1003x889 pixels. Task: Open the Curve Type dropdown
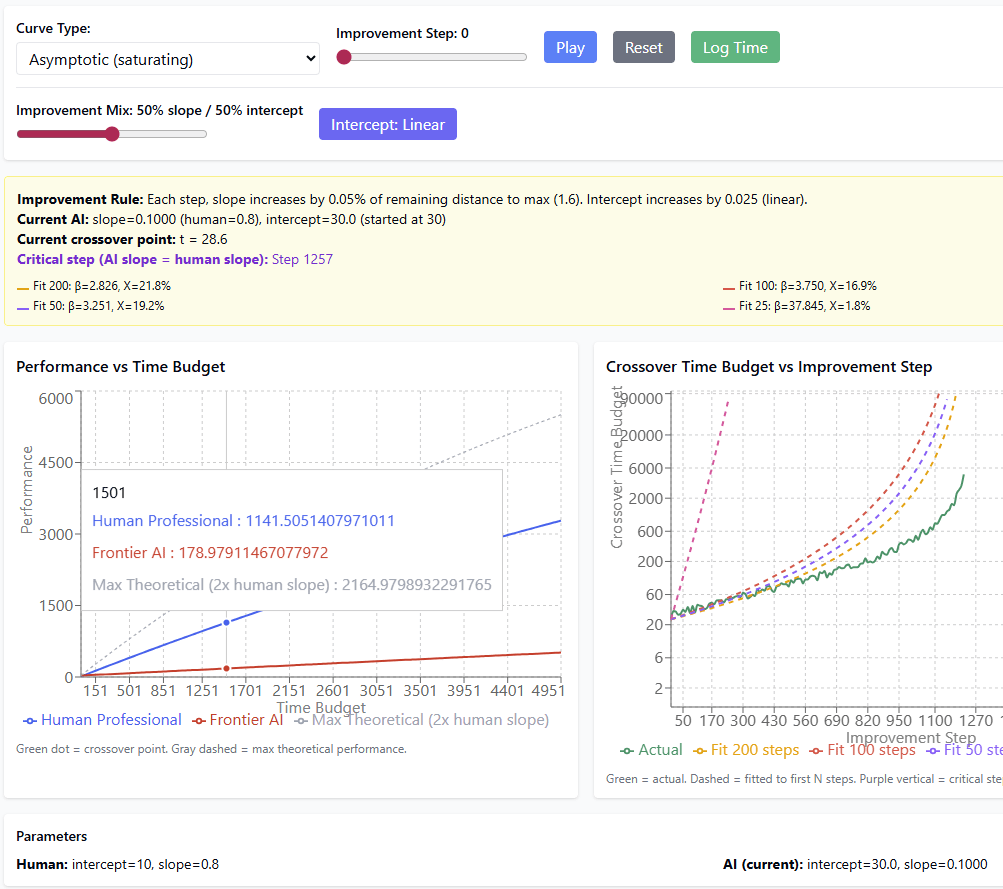pyautogui.click(x=168, y=59)
